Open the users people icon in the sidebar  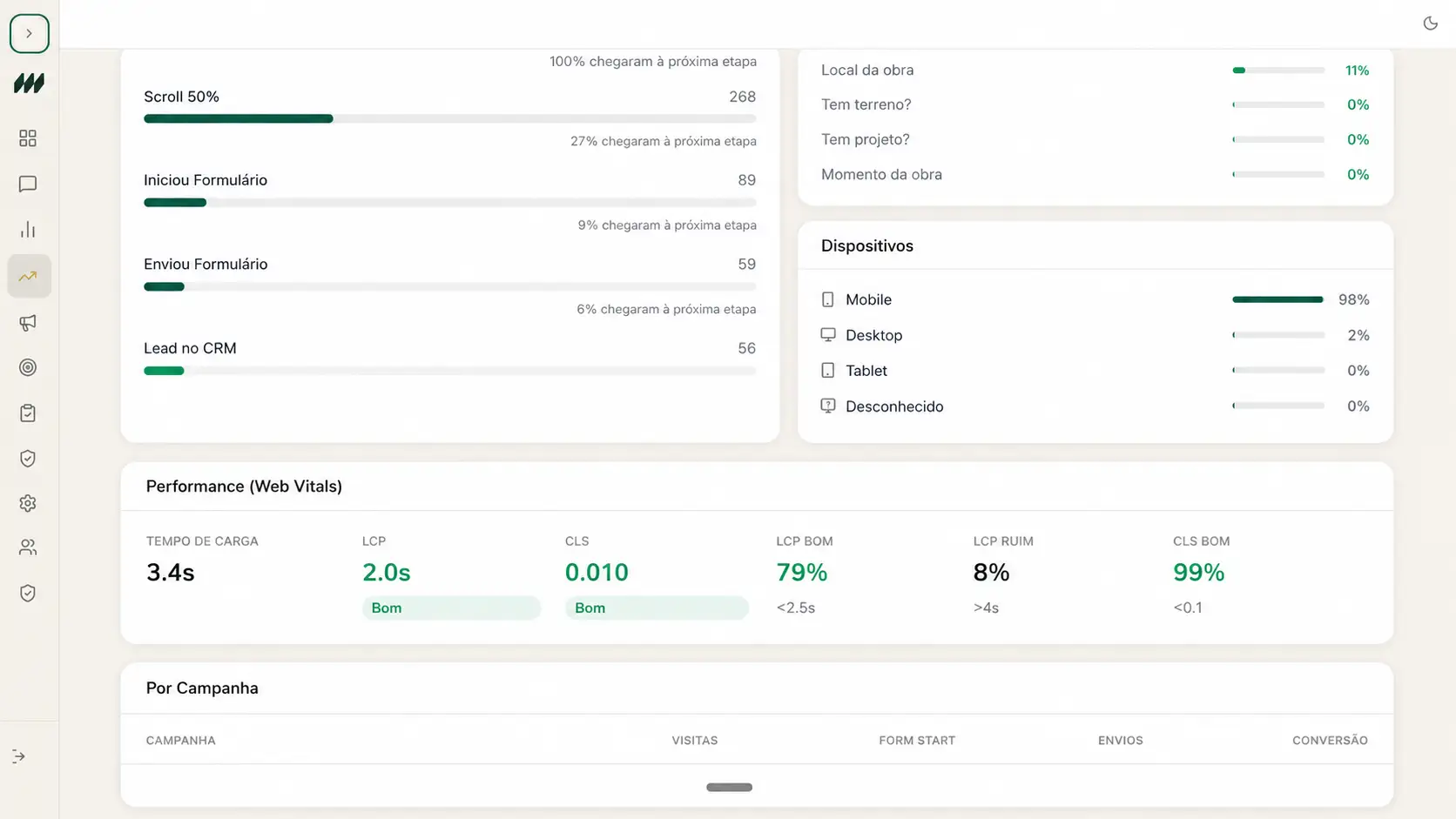(28, 547)
